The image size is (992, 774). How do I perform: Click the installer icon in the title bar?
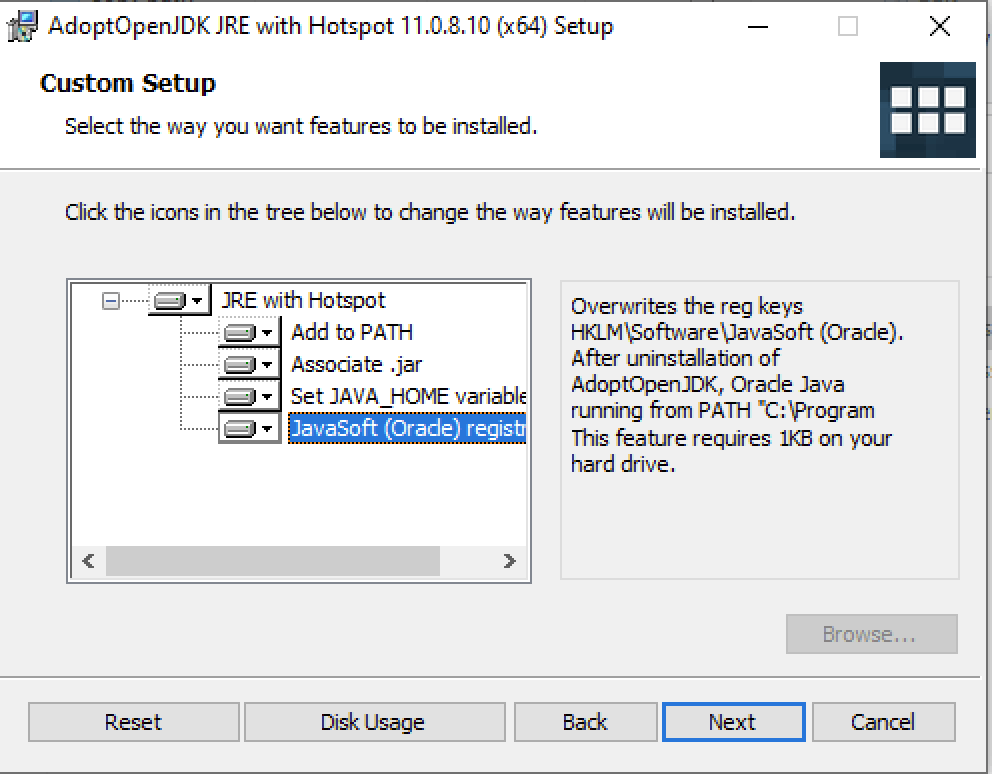pos(22,27)
